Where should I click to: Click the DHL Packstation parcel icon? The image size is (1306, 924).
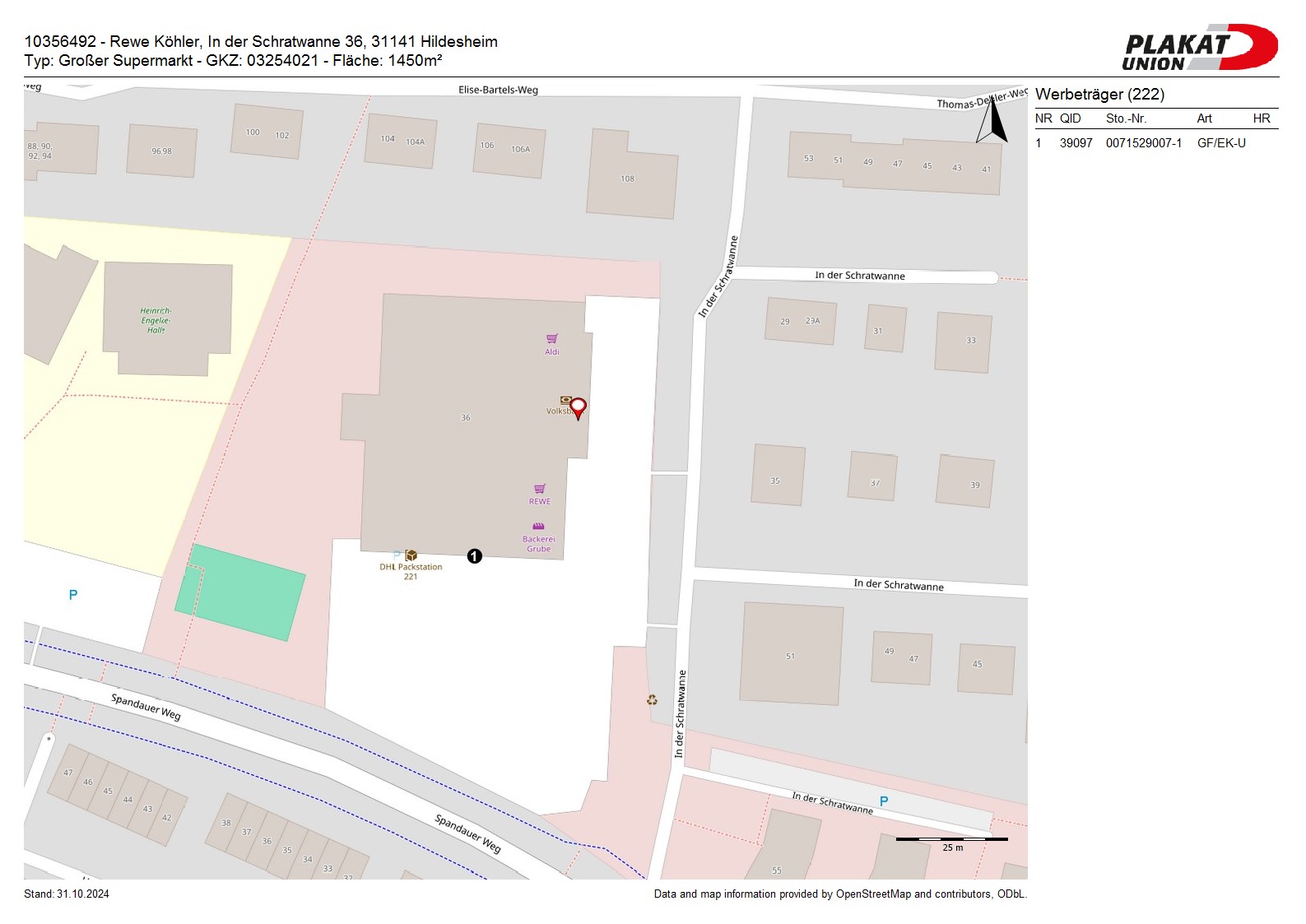[411, 555]
